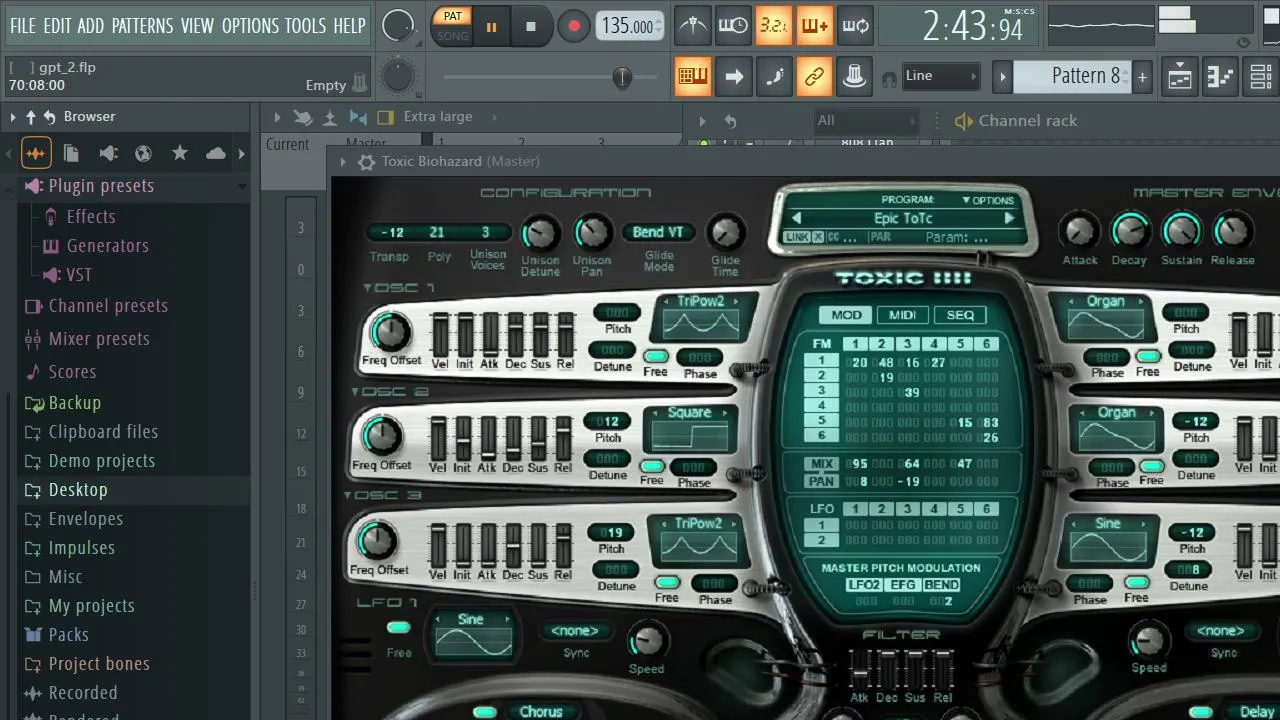The height and width of the screenshot is (720, 1280).
Task: Open the playlist view icon
Action: click(1180, 76)
